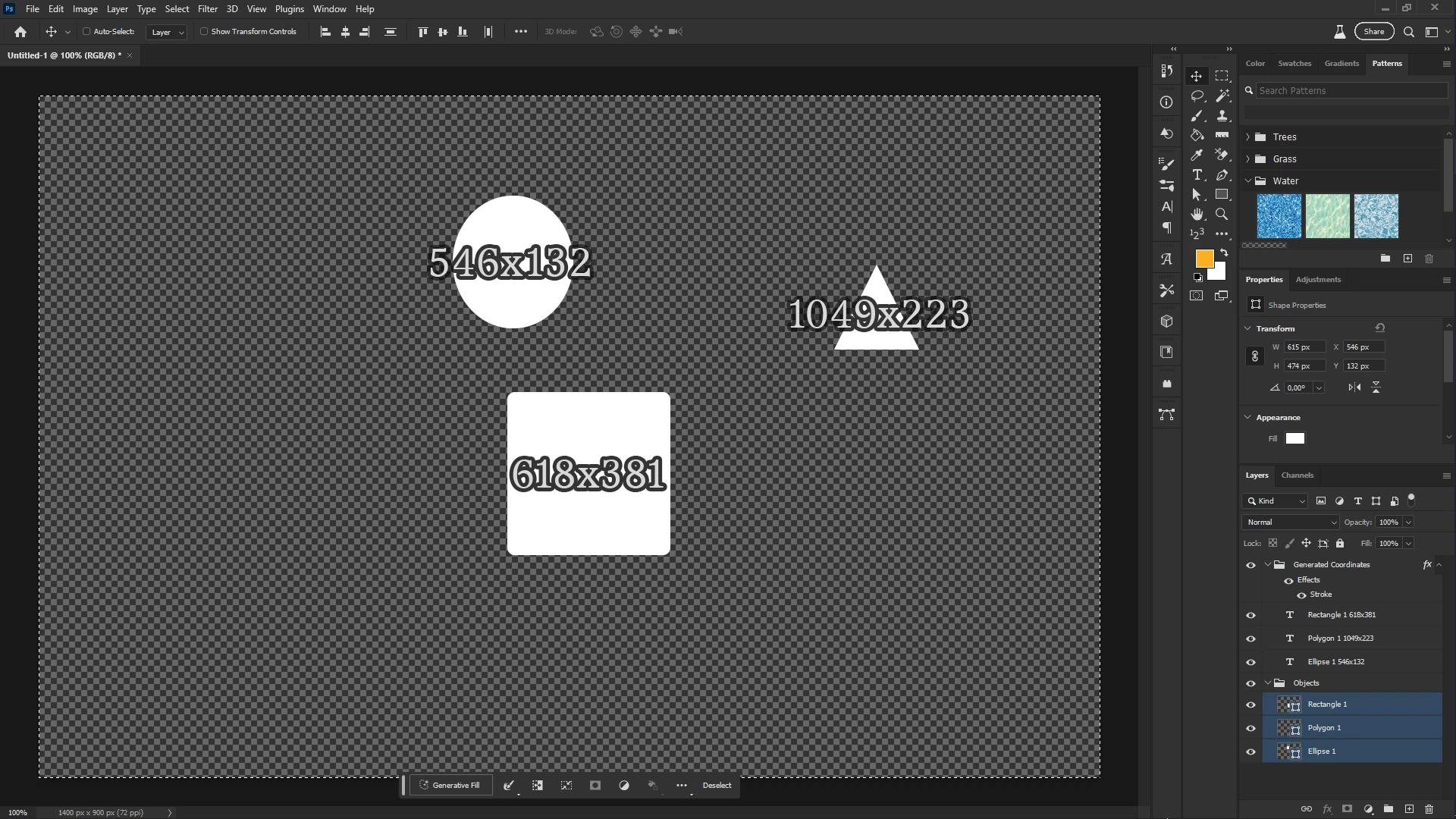Viewport: 1456px width, 819px height.
Task: Expand the Trees pattern folder
Action: point(1248,137)
